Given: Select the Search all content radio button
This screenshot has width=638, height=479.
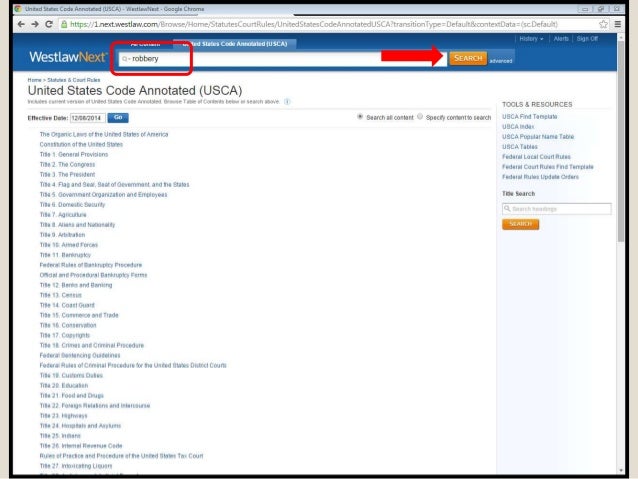Looking at the screenshot, I should coord(360,117).
